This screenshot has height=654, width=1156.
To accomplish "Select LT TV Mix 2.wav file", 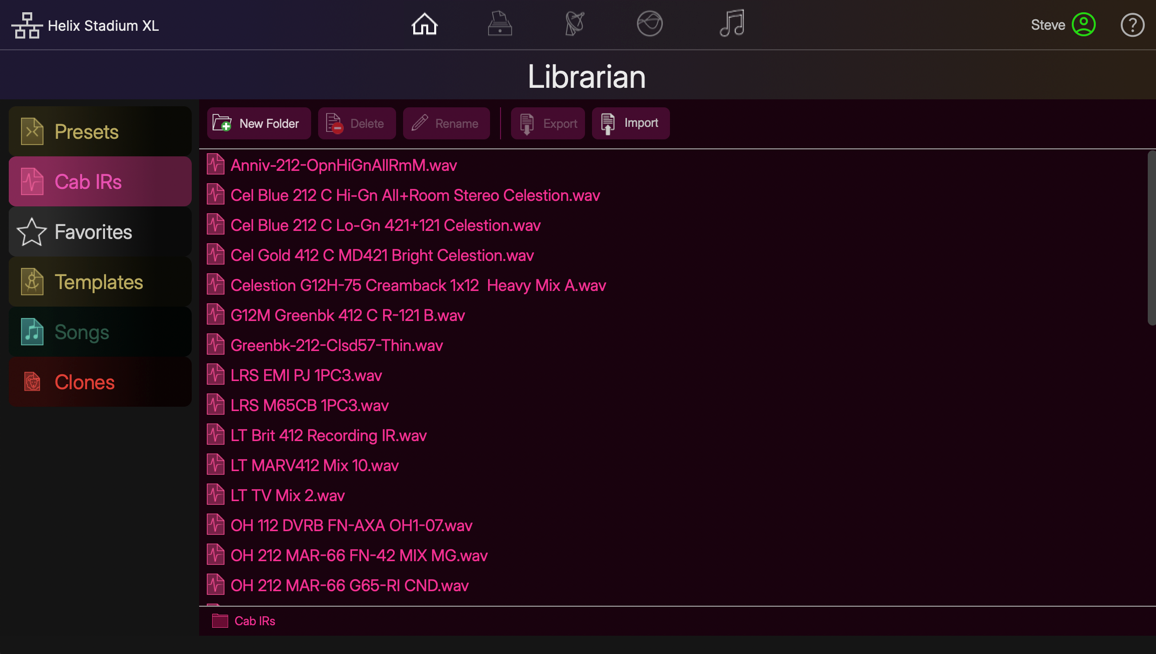I will click(x=288, y=495).
